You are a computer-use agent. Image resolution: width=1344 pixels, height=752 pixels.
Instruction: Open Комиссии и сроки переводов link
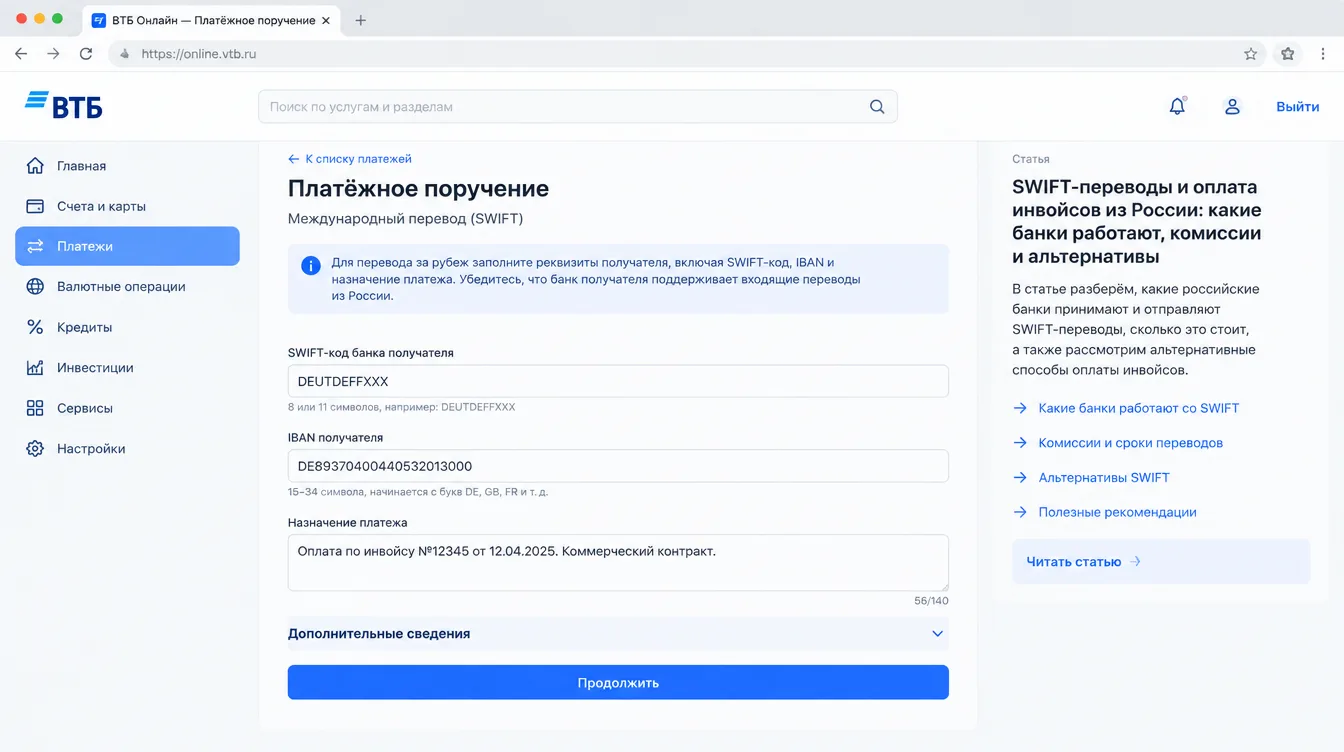(x=1130, y=443)
